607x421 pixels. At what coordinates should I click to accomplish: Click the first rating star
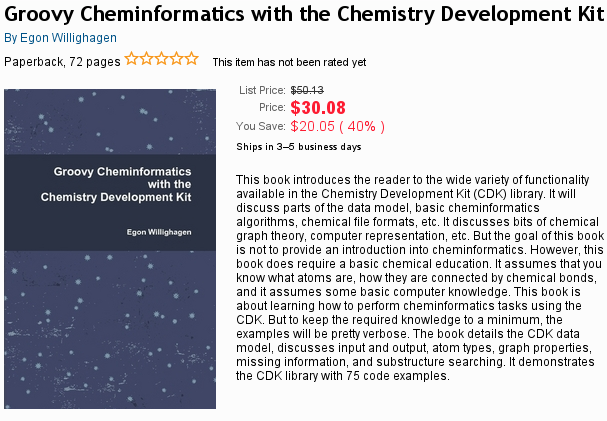(x=132, y=58)
